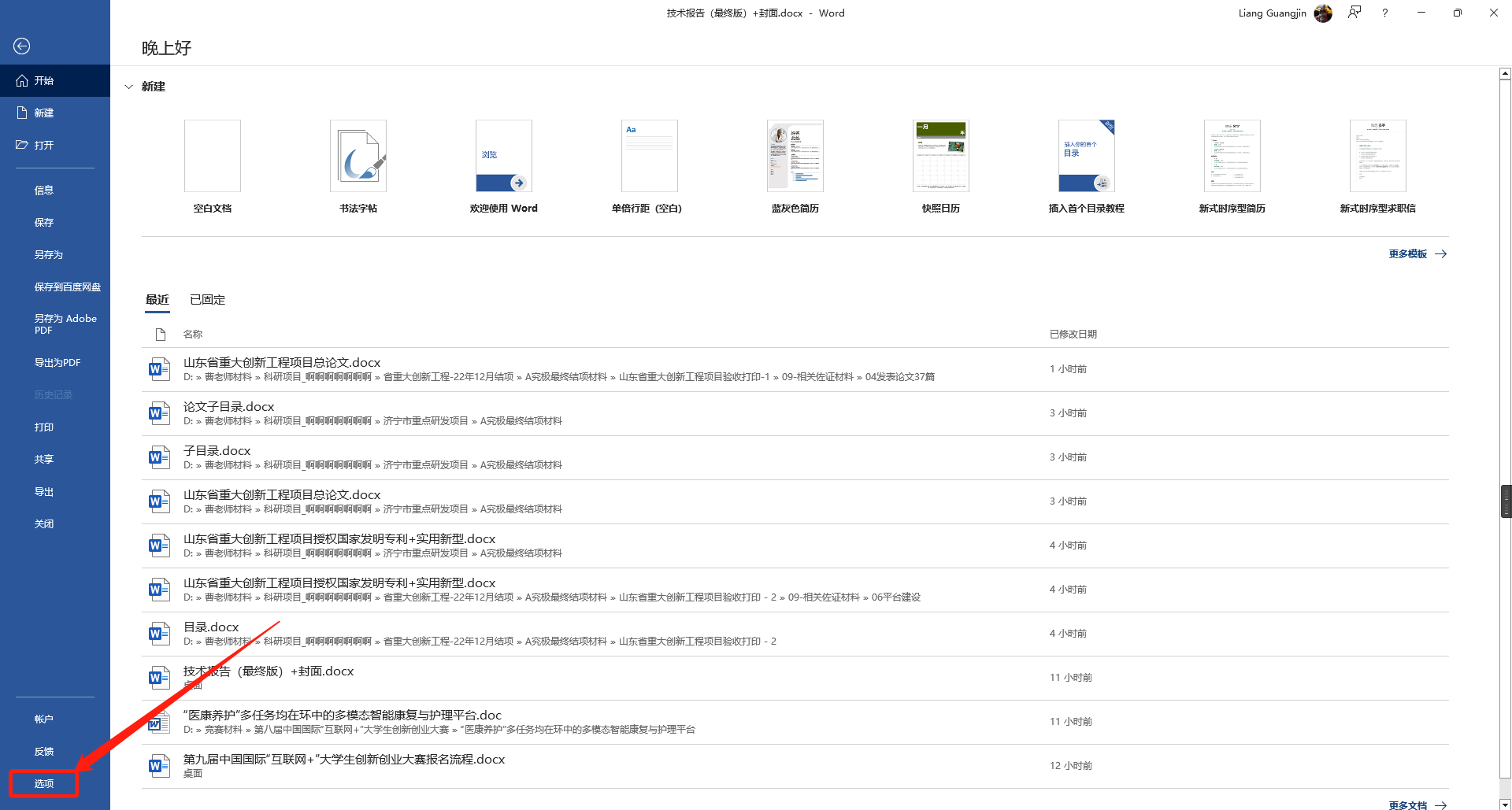Open 论文子目录.docx from recent list

pyautogui.click(x=795, y=413)
